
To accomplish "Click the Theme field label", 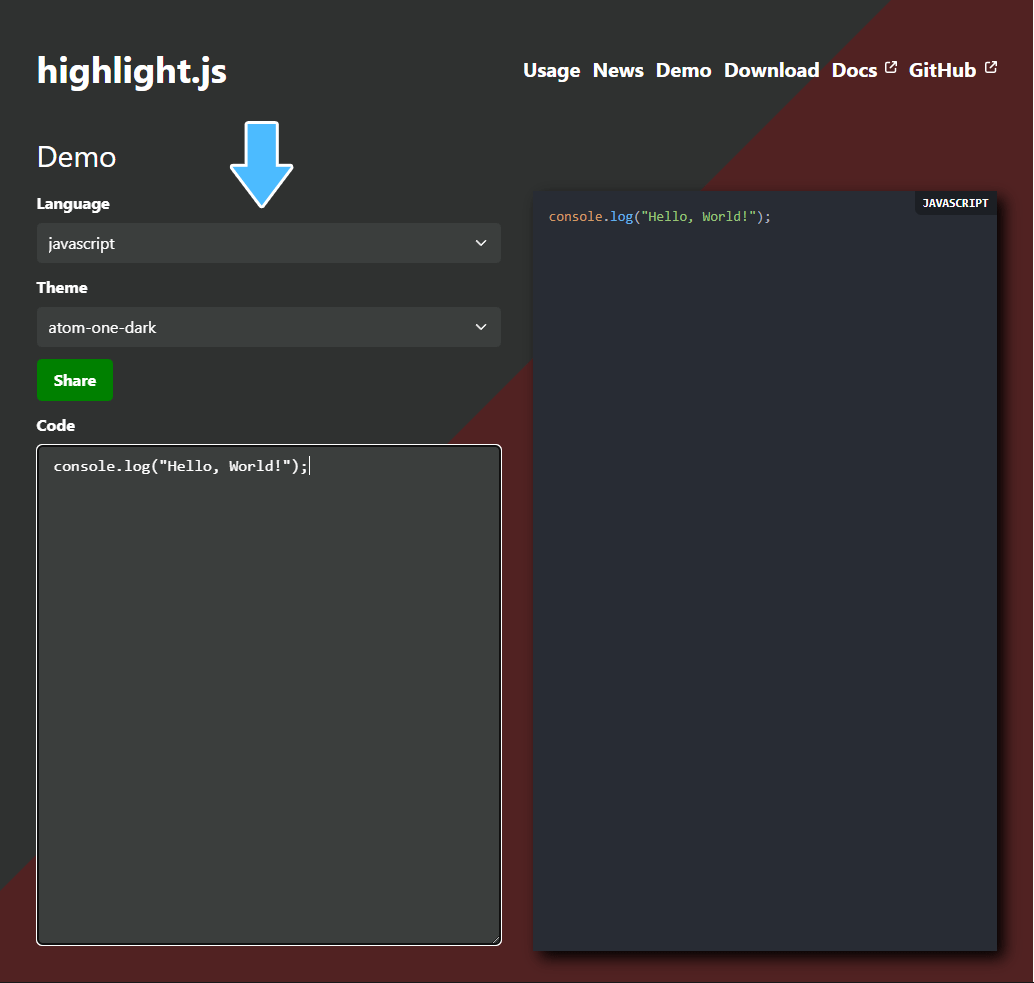I will tap(62, 287).
